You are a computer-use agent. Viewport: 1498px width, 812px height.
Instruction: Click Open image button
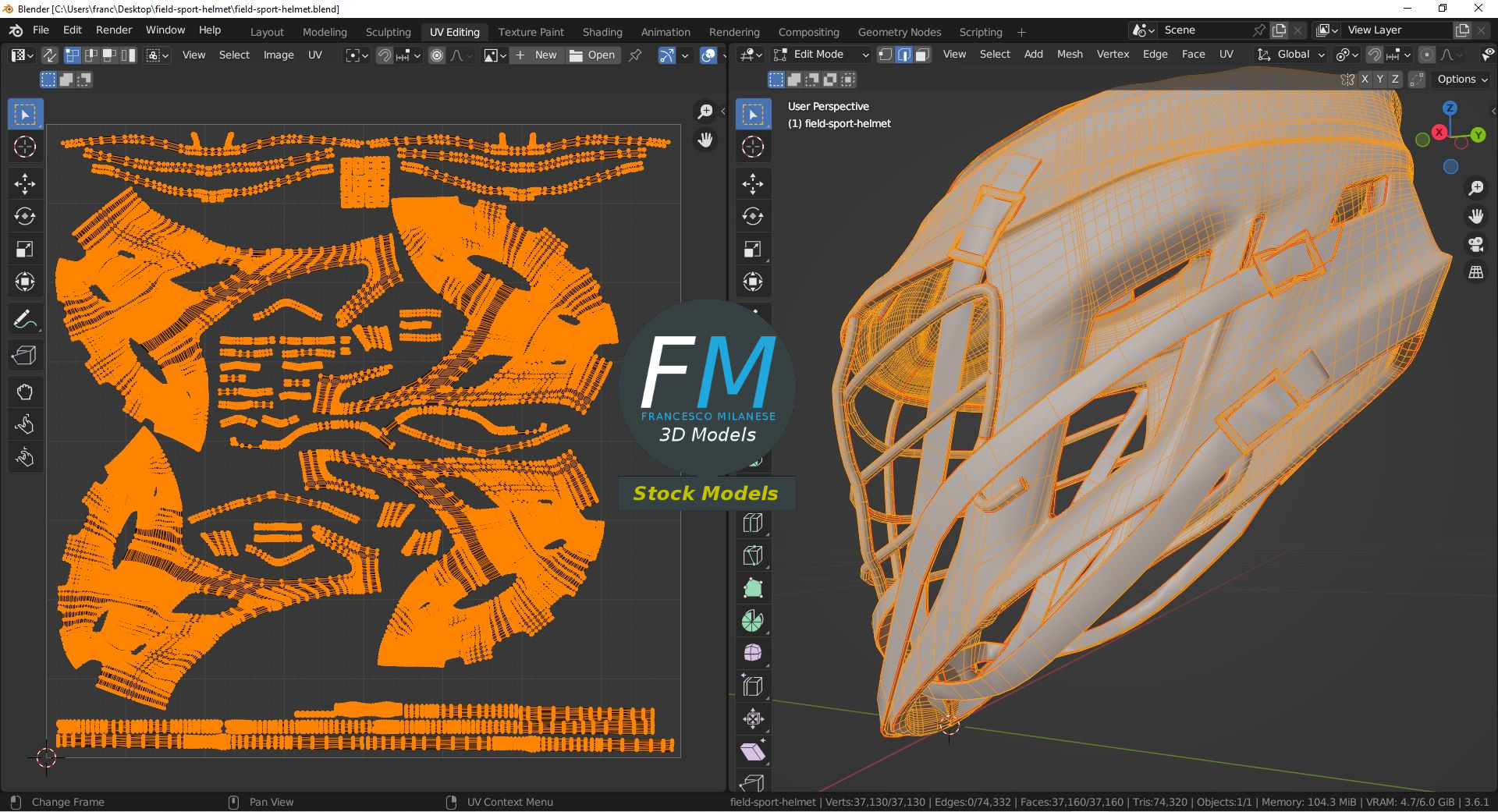pyautogui.click(x=592, y=55)
